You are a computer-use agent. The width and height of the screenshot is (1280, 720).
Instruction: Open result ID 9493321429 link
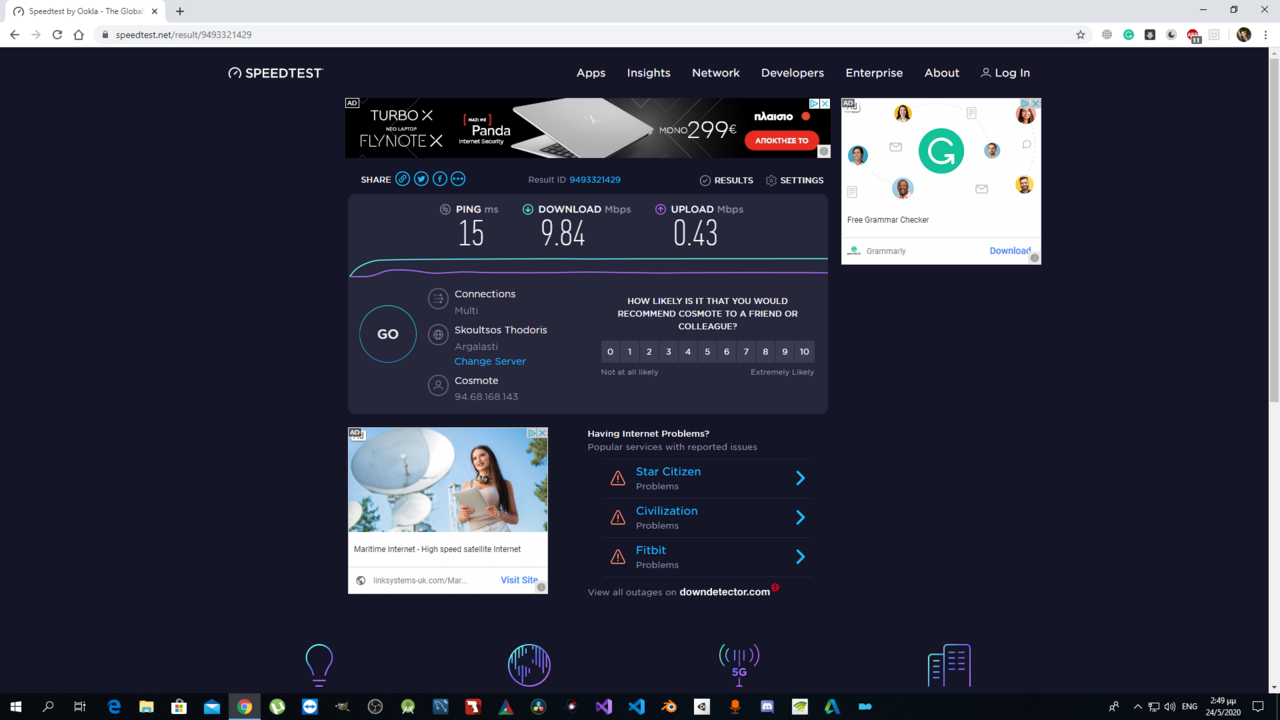click(595, 180)
